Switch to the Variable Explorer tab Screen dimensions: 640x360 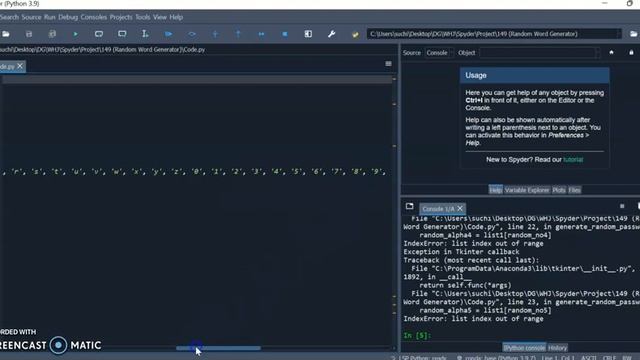coord(527,190)
